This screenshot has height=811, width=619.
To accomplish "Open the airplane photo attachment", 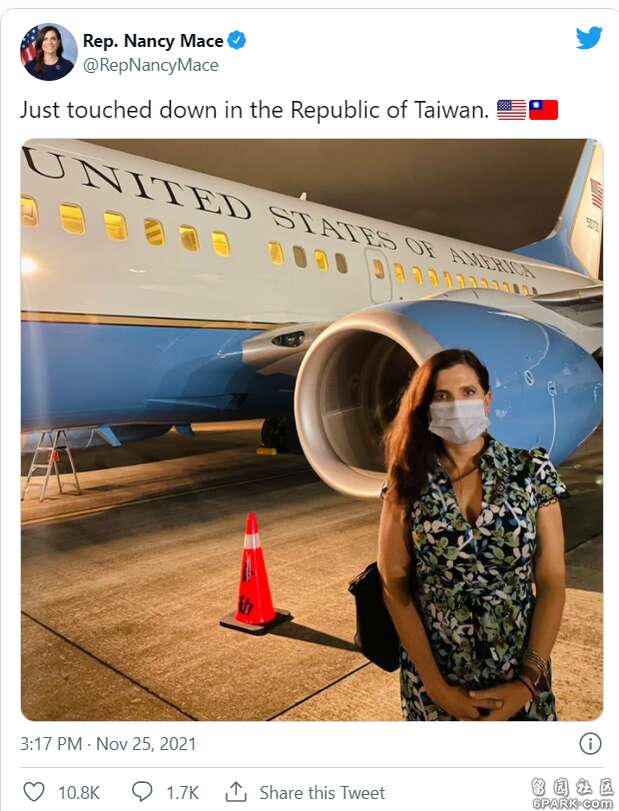I will tap(312, 429).
